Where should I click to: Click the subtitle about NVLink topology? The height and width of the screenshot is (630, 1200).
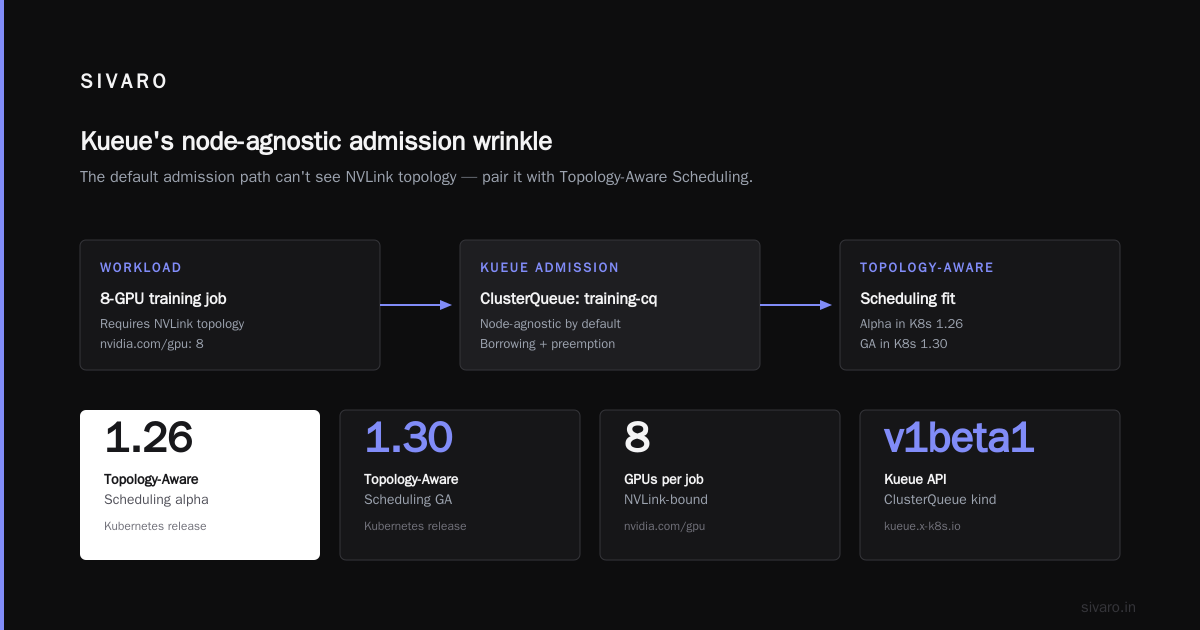tap(416, 177)
